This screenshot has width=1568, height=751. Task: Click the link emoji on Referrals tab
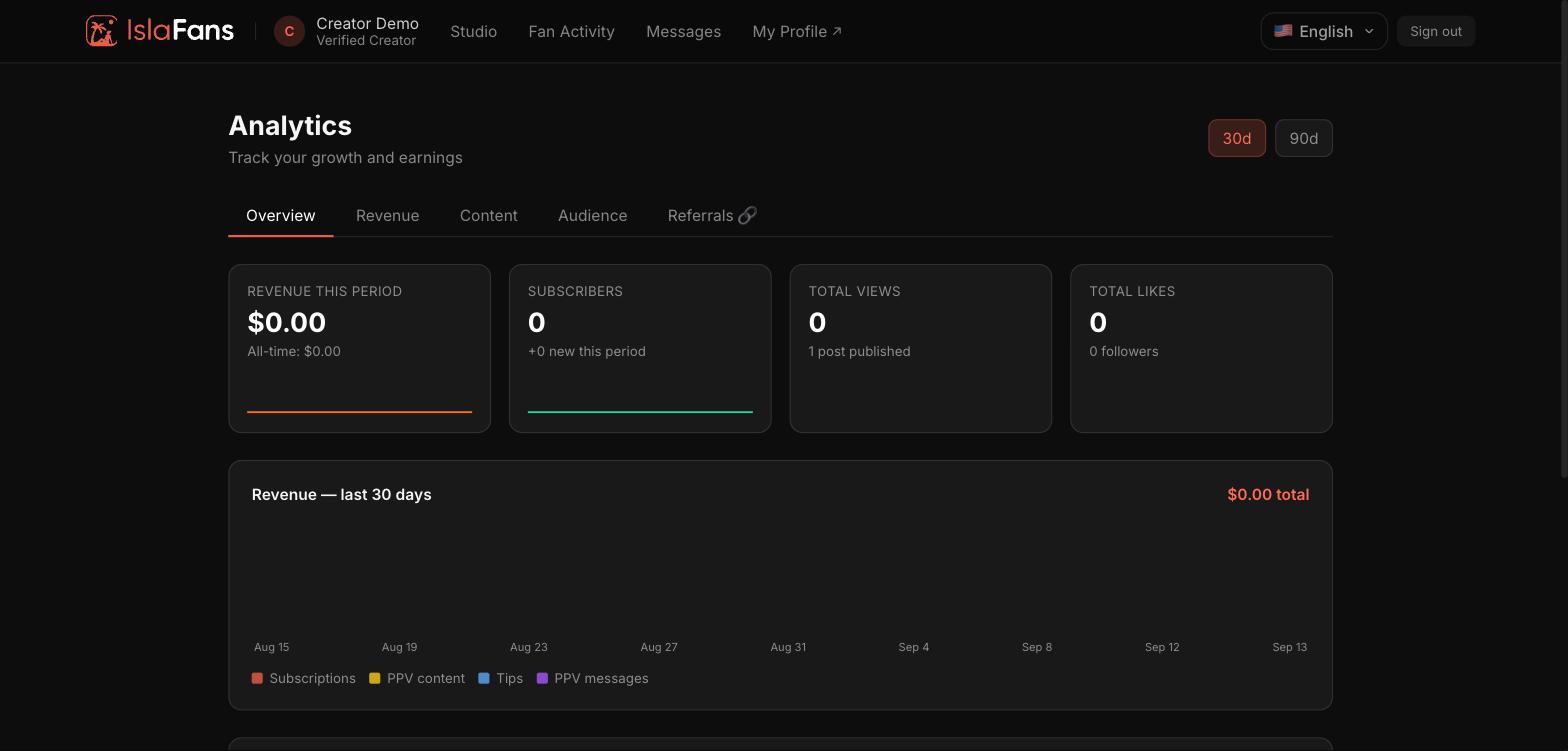747,215
